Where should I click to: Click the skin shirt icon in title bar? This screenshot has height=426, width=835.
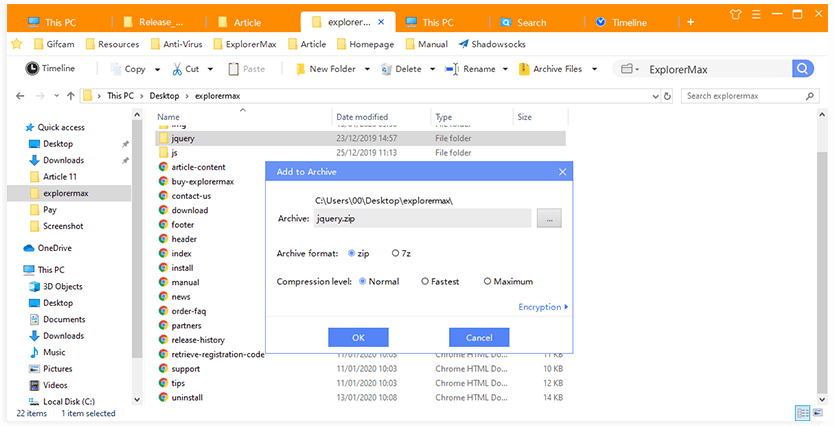point(737,21)
